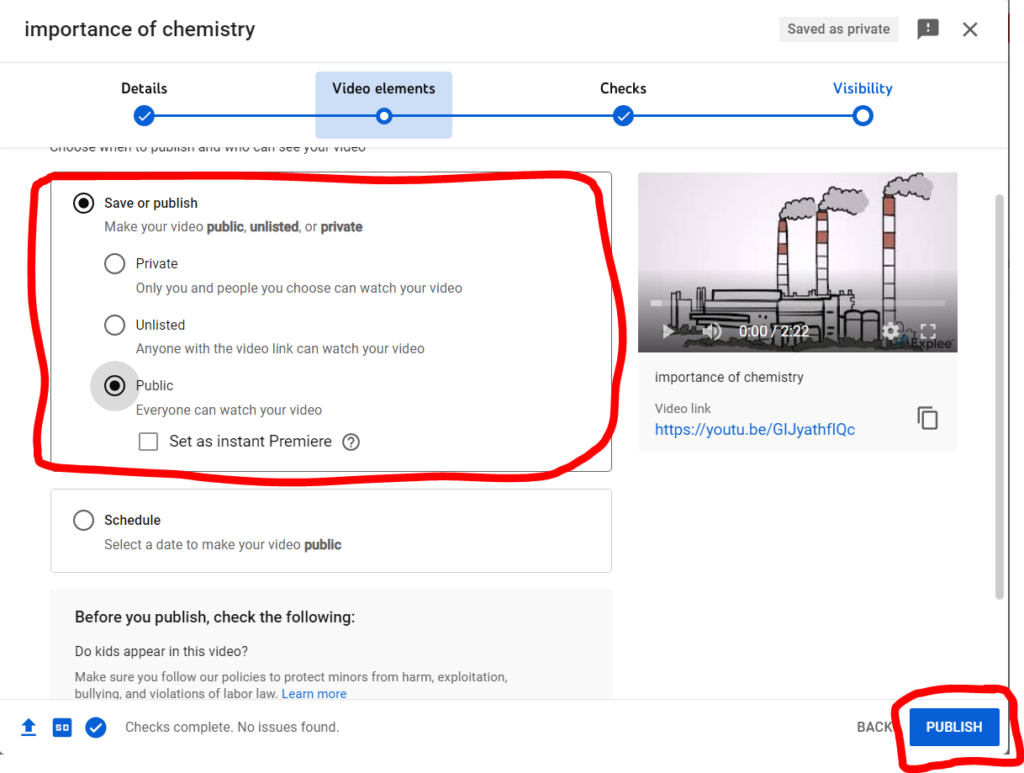Copy the video link icon
1024x773 pixels.
[x=928, y=418]
